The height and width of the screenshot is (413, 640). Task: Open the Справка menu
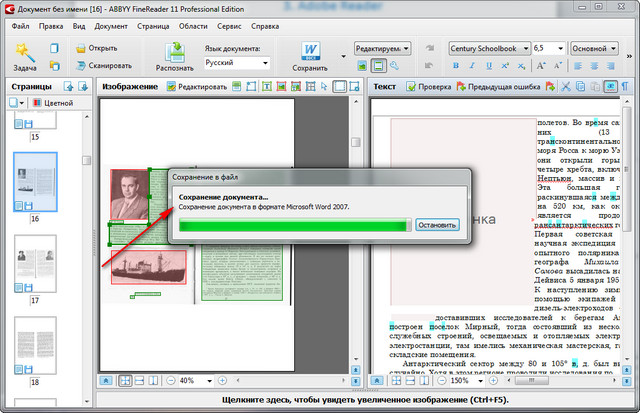tap(265, 26)
